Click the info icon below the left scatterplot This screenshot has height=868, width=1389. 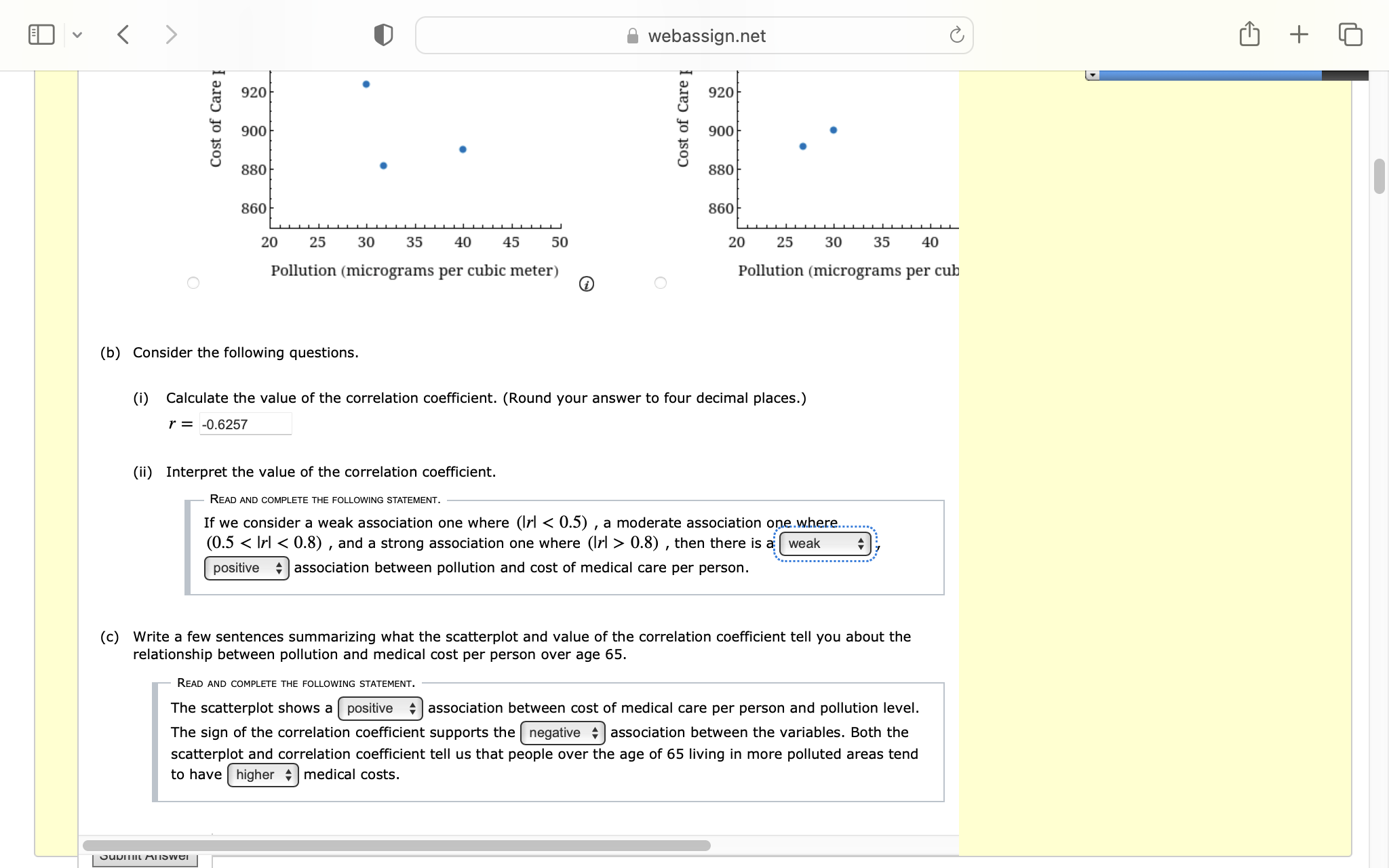pyautogui.click(x=586, y=284)
